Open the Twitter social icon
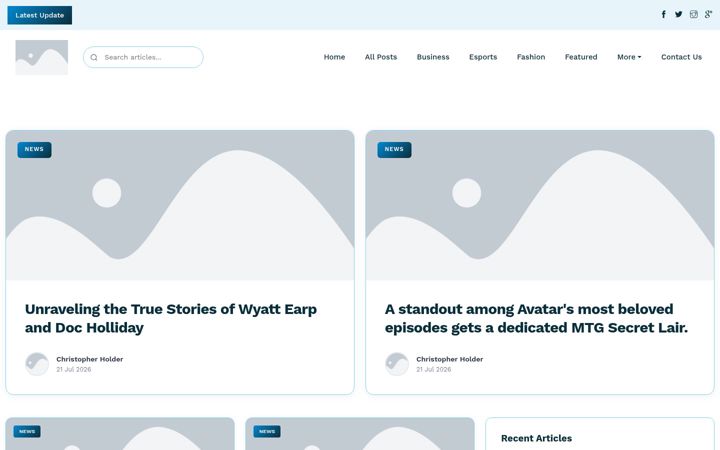 (679, 15)
